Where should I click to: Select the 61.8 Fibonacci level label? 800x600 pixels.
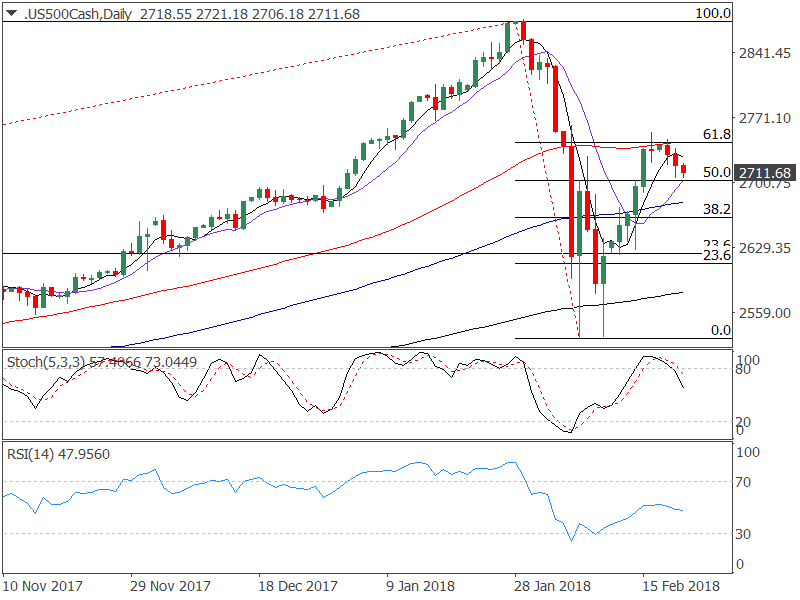[716, 134]
